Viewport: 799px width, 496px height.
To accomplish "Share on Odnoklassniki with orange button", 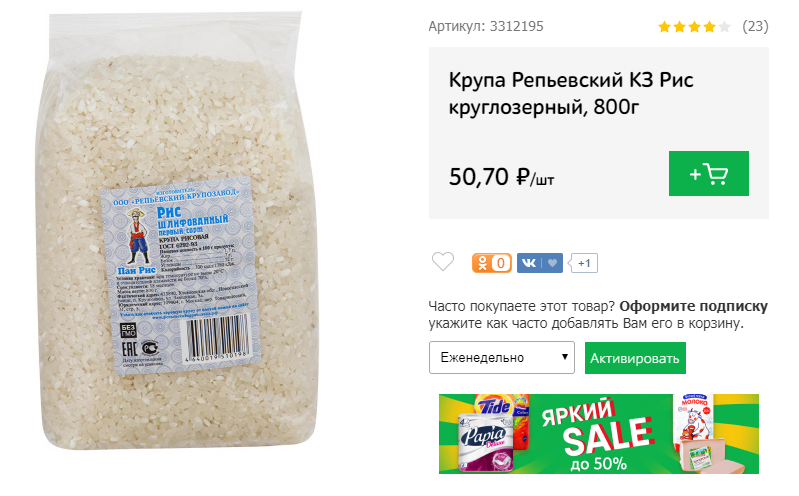I will (492, 263).
